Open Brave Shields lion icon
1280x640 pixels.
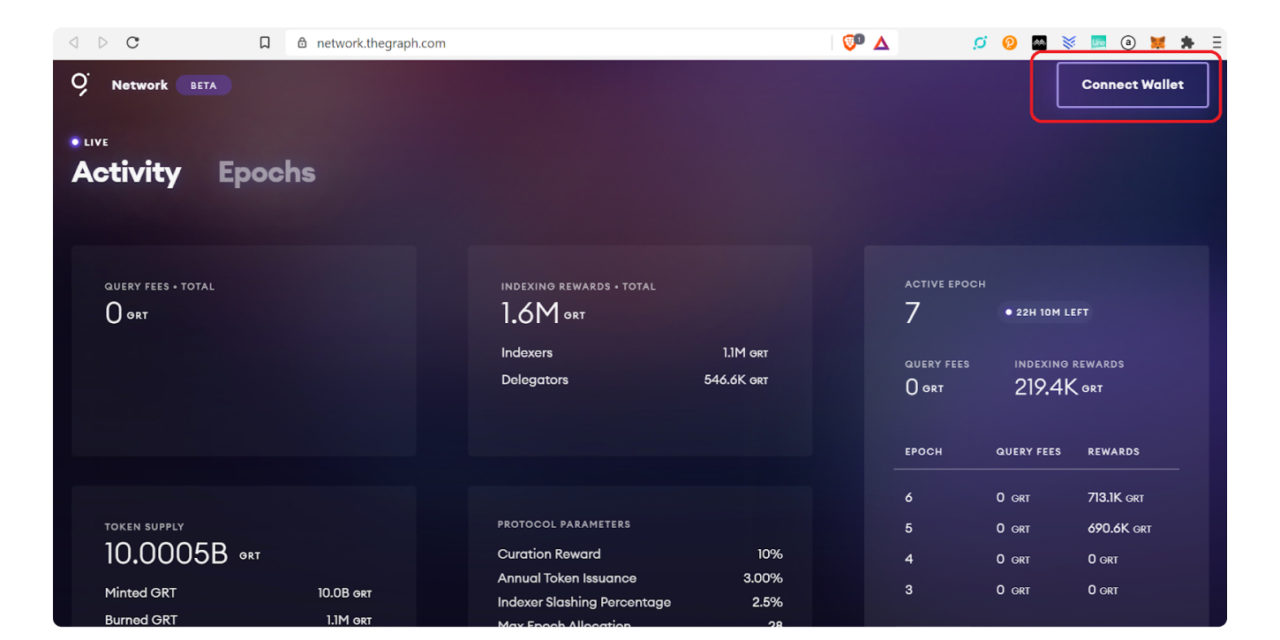[x=851, y=43]
